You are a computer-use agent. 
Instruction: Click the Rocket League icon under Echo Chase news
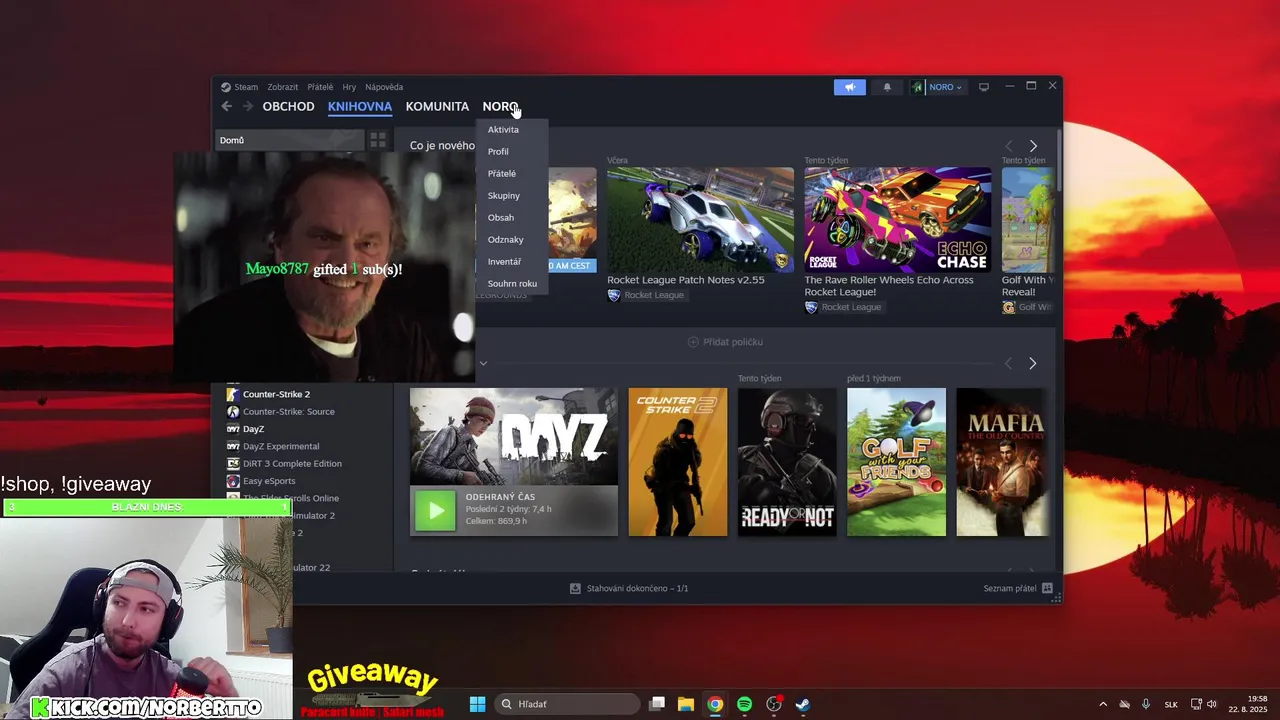811,307
